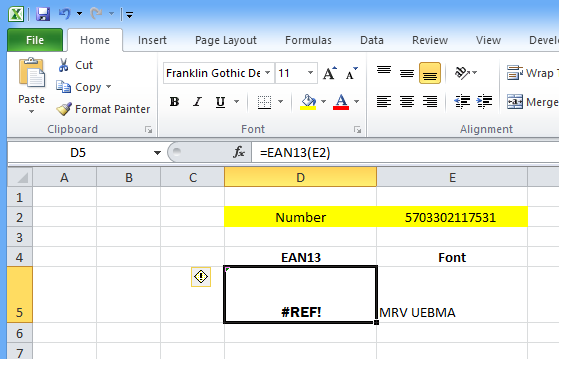The width and height of the screenshot is (562, 365).
Task: Click the Select All corner button
Action: pos(20,177)
